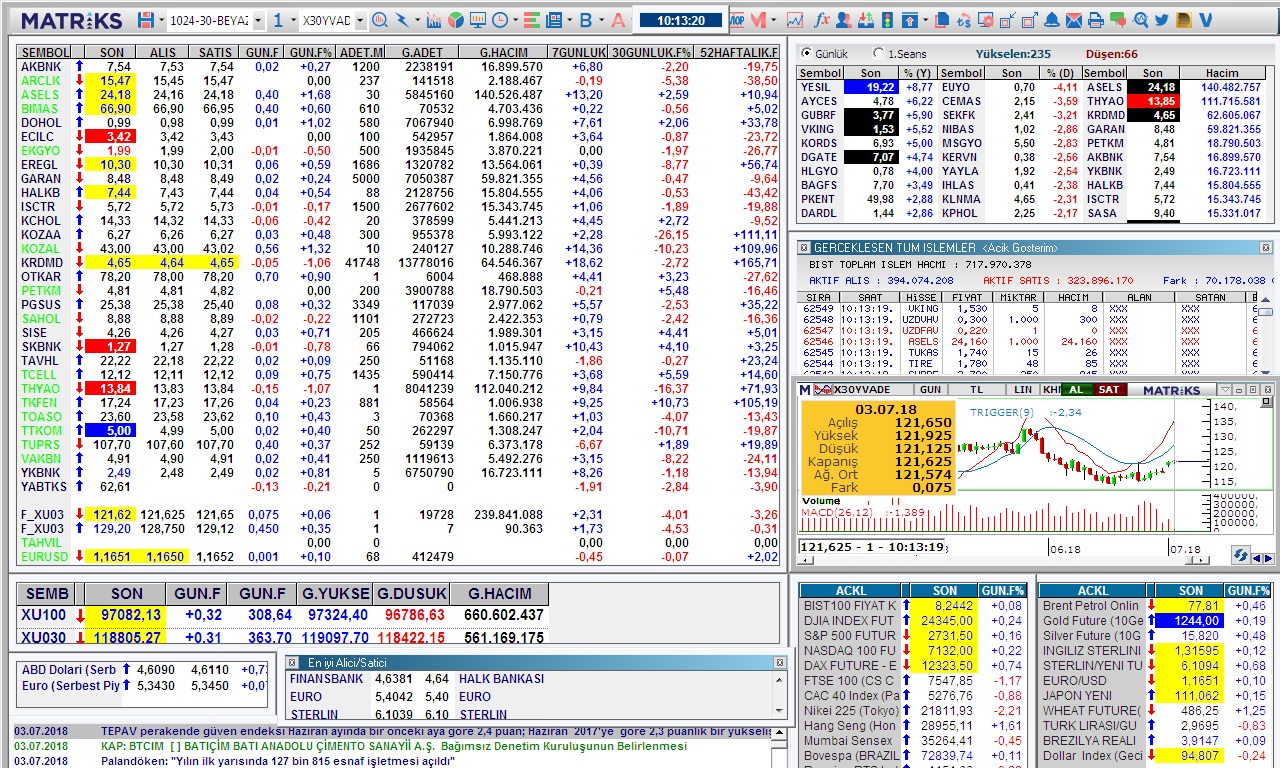
Task: Toggle the GUN period button in chart
Action: [930, 389]
